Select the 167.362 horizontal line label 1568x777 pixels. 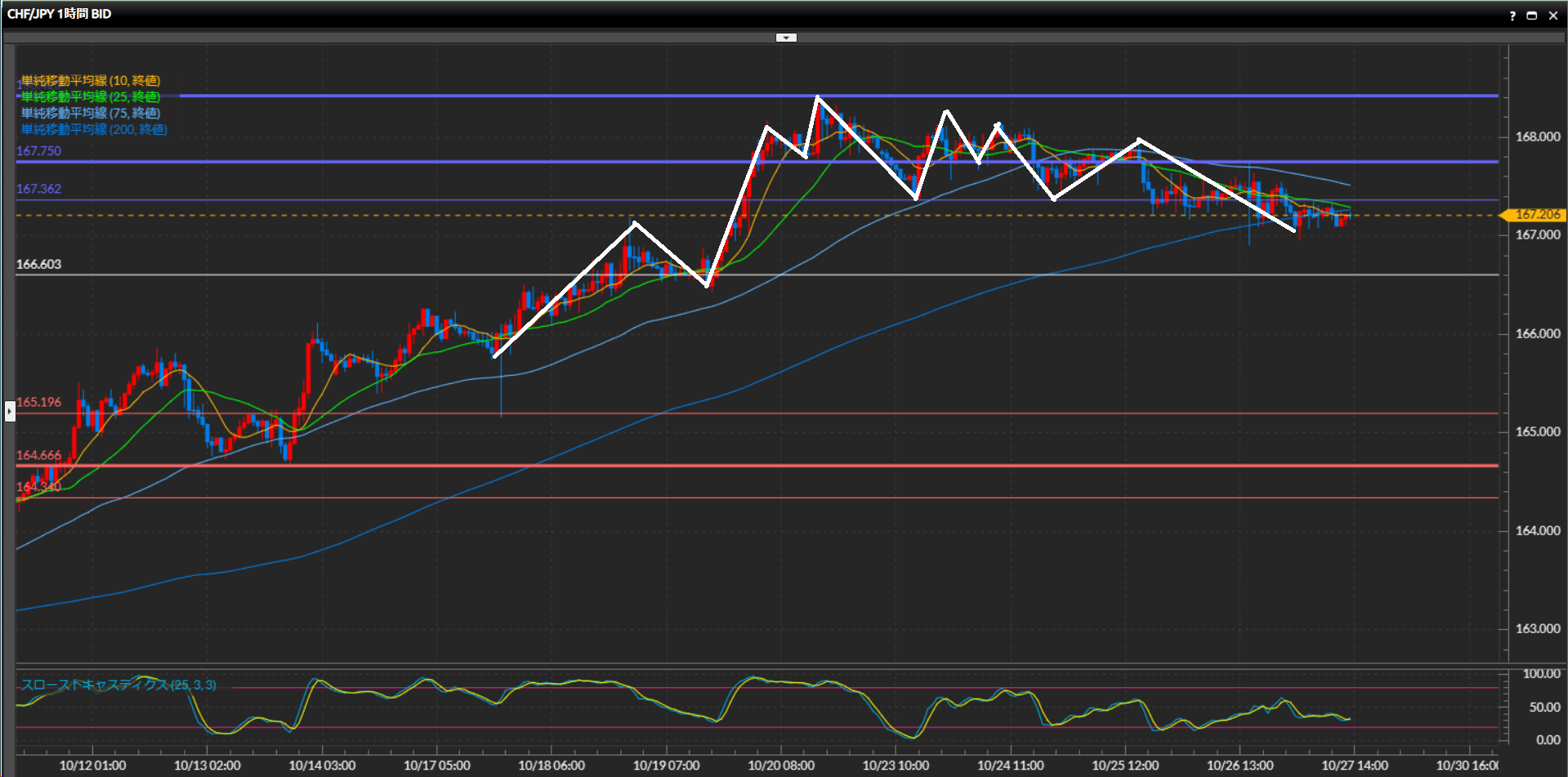(38, 189)
